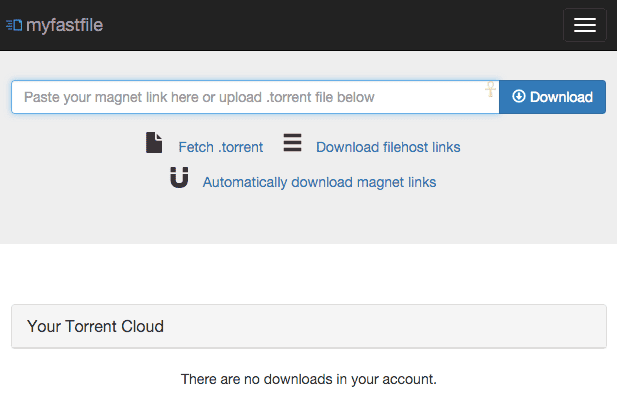Go home via myfastfile brand text
Image resolution: width=617 pixels, height=407 pixels.
click(x=65, y=25)
